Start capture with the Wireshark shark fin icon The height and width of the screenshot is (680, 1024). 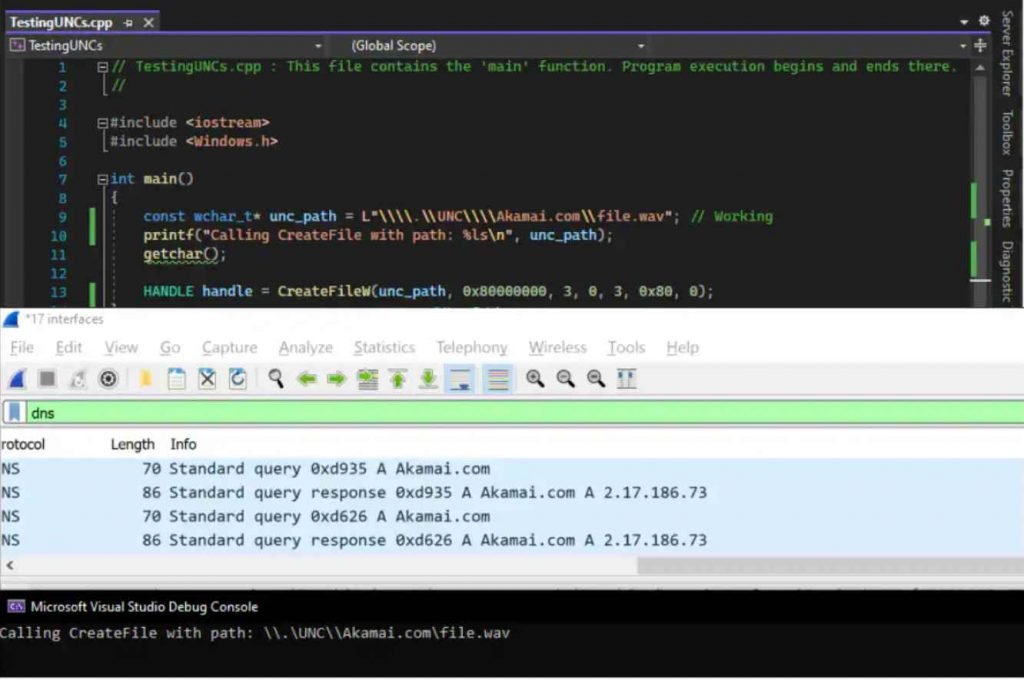17,379
